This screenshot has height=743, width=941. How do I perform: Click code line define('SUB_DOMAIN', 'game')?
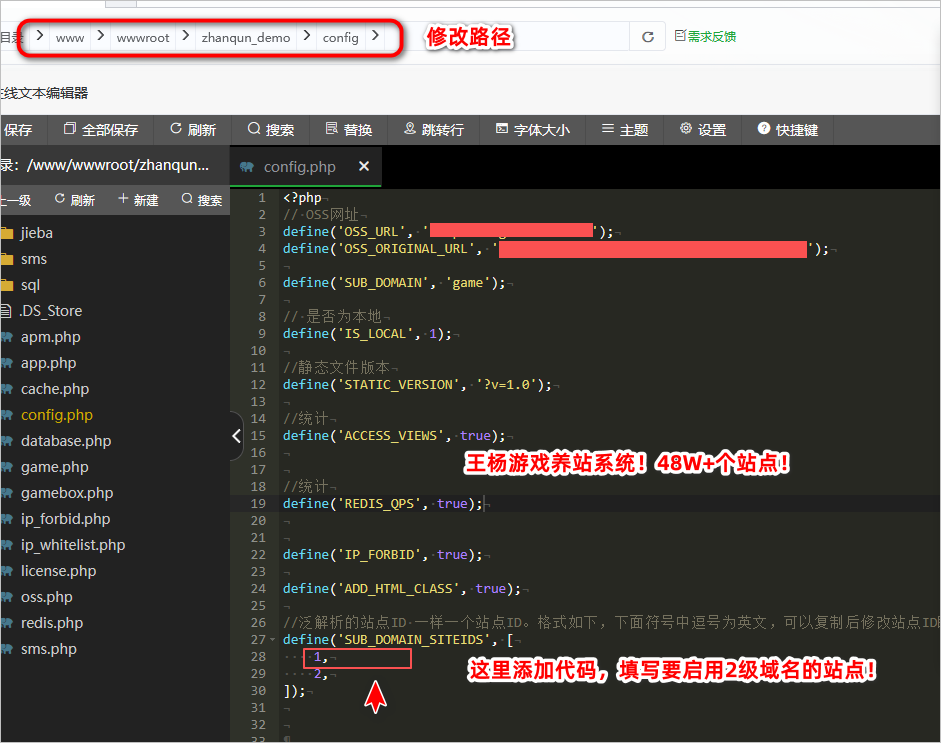[395, 283]
